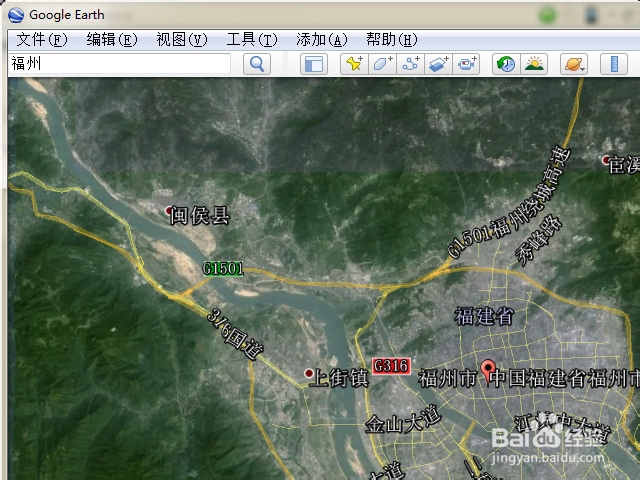Click the 福州市 city label
This screenshot has width=640, height=480.
click(x=448, y=378)
